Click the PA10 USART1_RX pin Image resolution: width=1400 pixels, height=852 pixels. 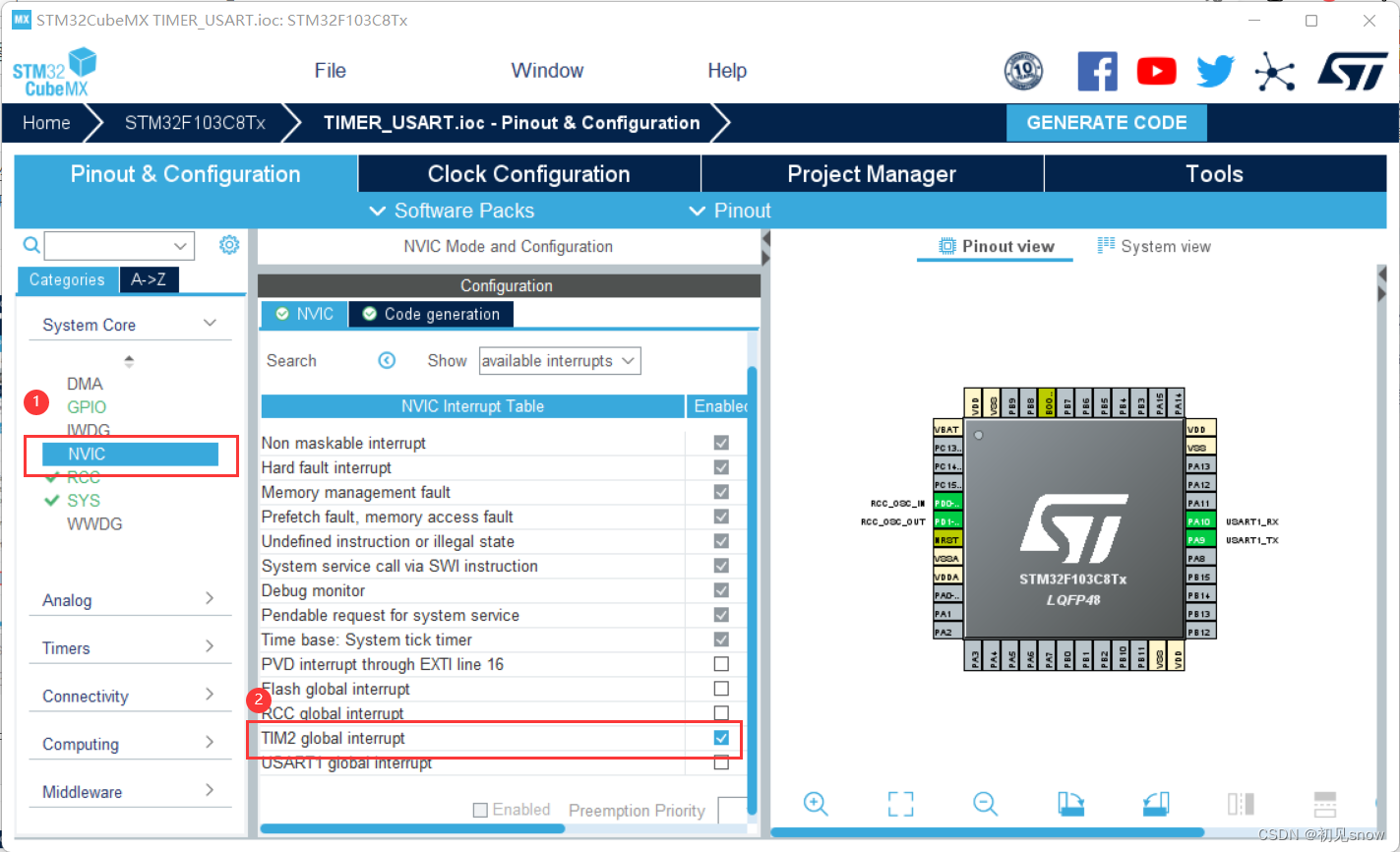1200,521
